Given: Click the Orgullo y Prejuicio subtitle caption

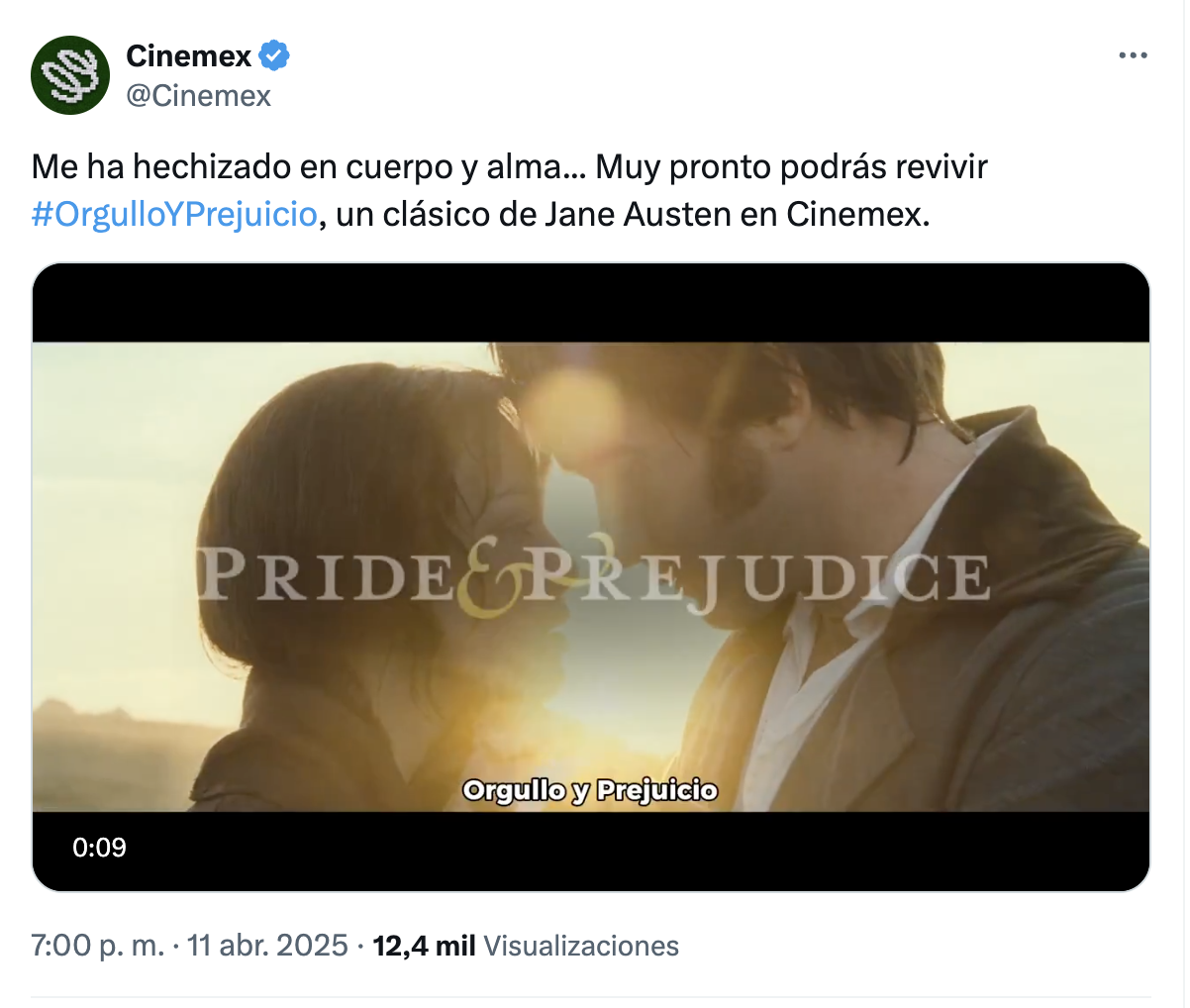Looking at the screenshot, I should (590, 790).
